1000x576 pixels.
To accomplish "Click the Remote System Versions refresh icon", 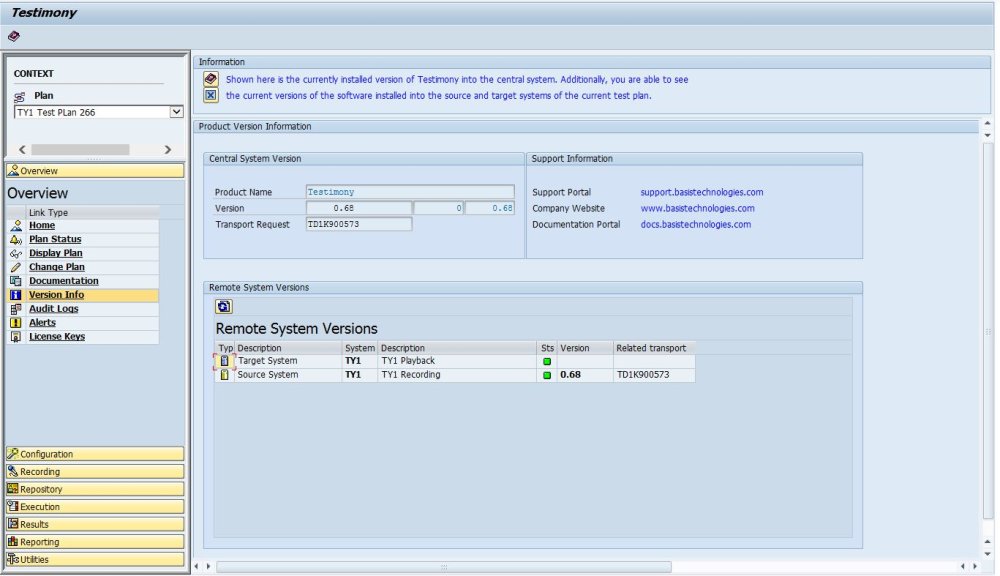I will click(224, 307).
